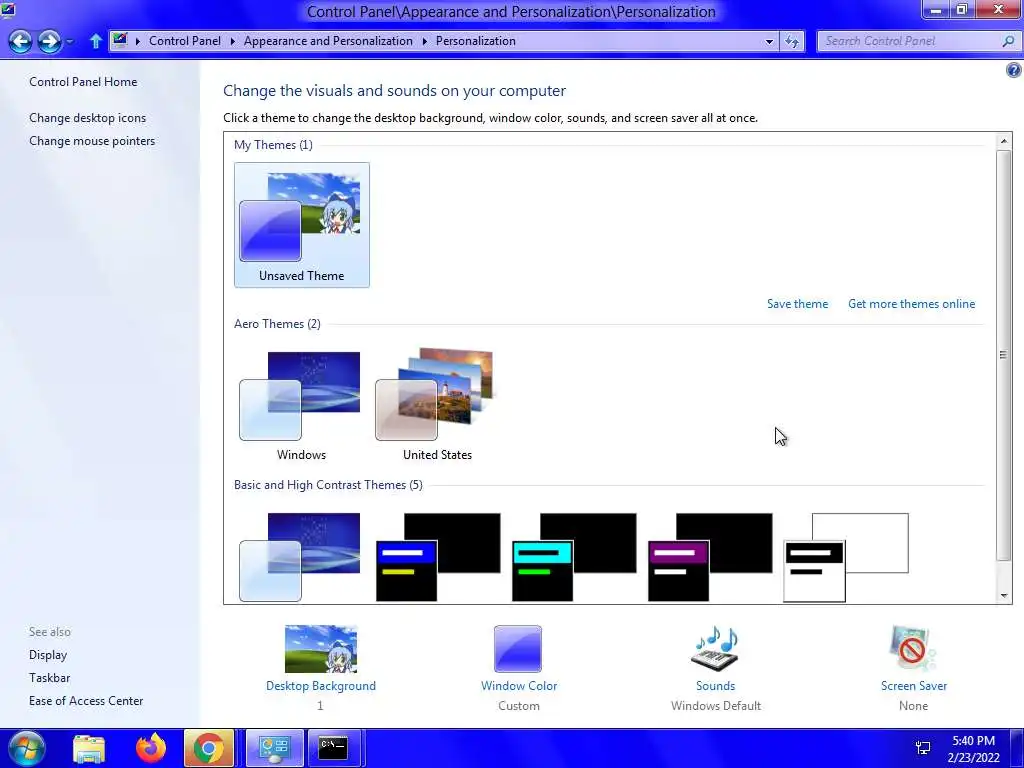Select the white high contrast theme

pos(846,556)
